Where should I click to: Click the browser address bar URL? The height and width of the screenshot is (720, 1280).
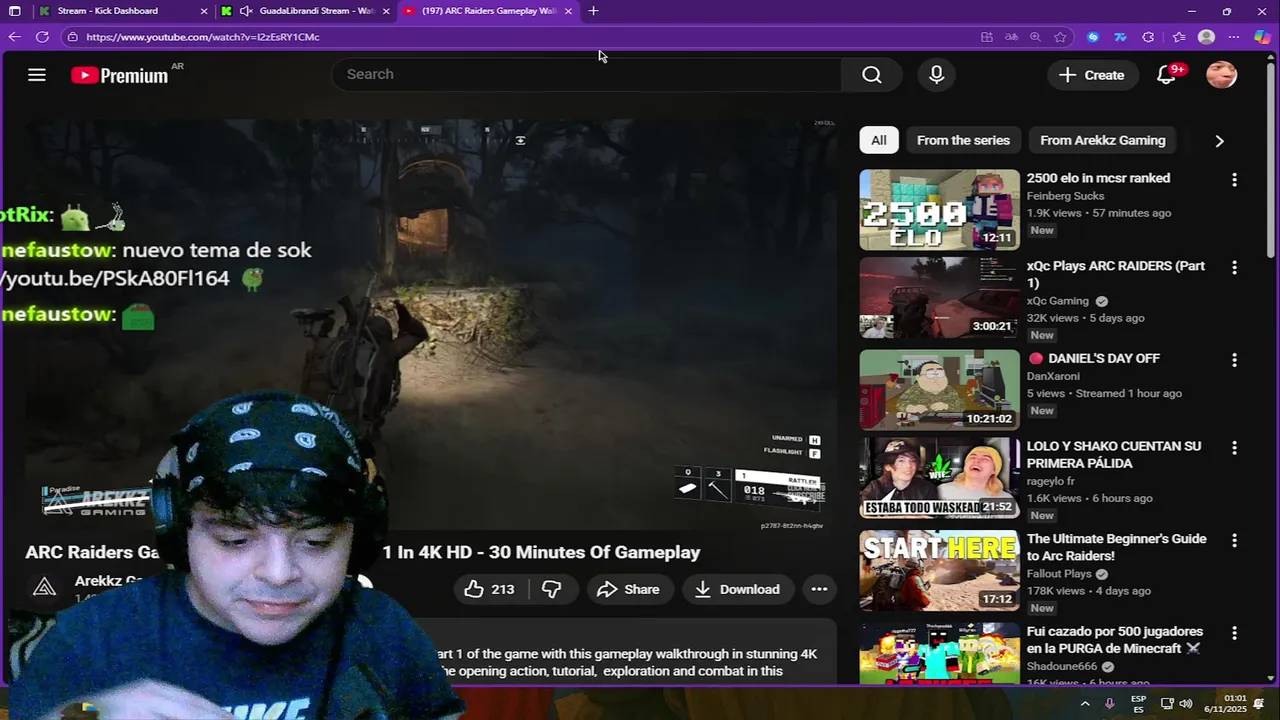coord(203,37)
